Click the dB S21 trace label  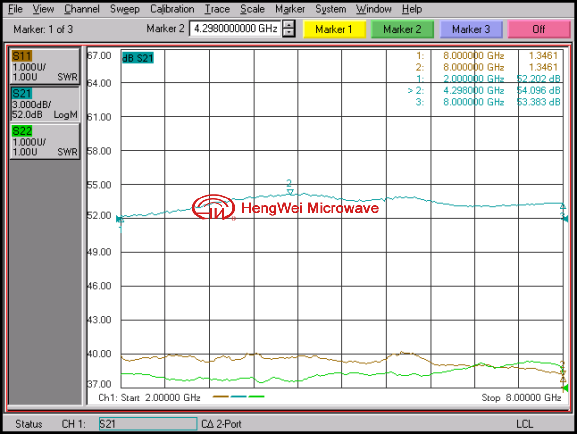pyautogui.click(x=138, y=58)
